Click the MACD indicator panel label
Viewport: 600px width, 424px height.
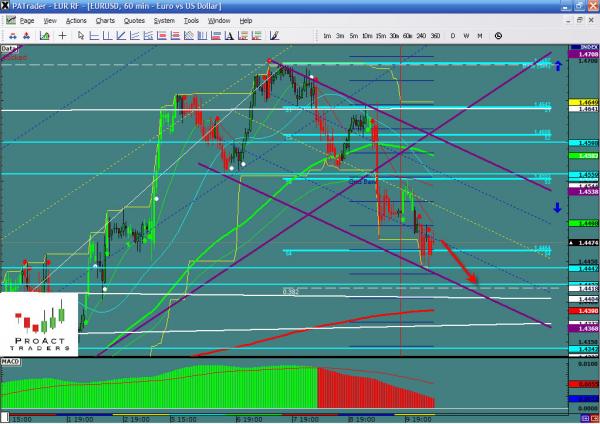[x=11, y=361]
